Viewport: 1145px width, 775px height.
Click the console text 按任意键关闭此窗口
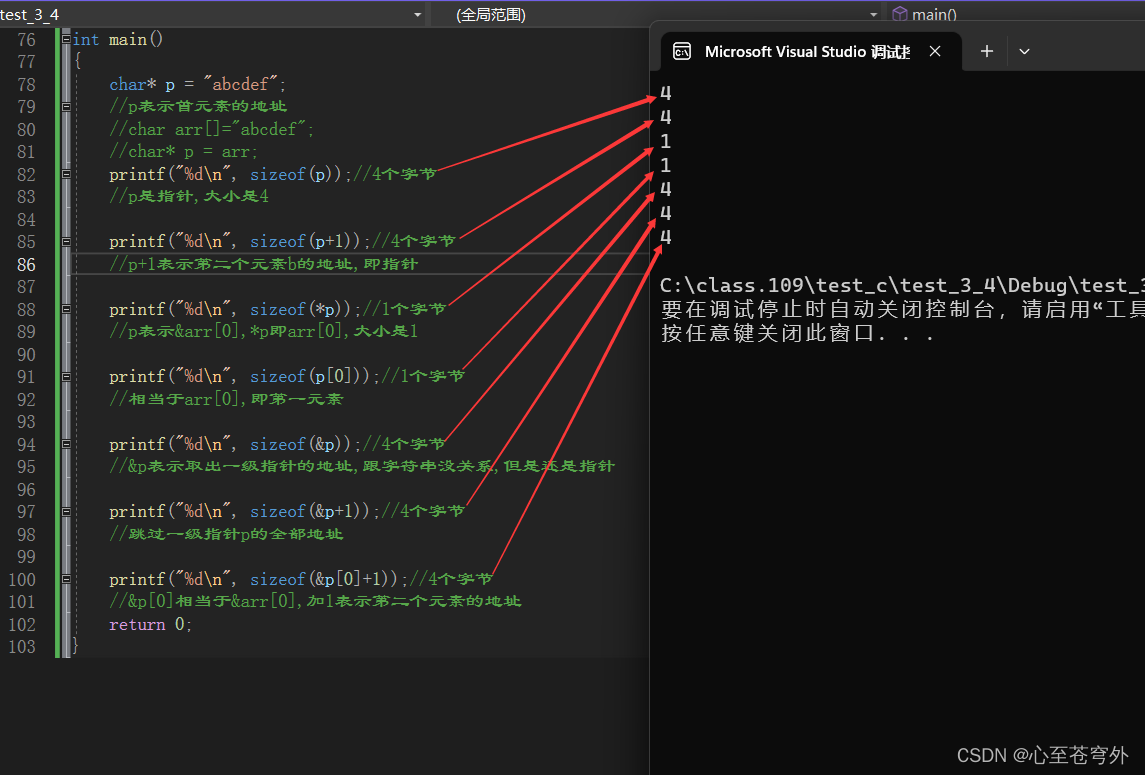click(x=797, y=334)
